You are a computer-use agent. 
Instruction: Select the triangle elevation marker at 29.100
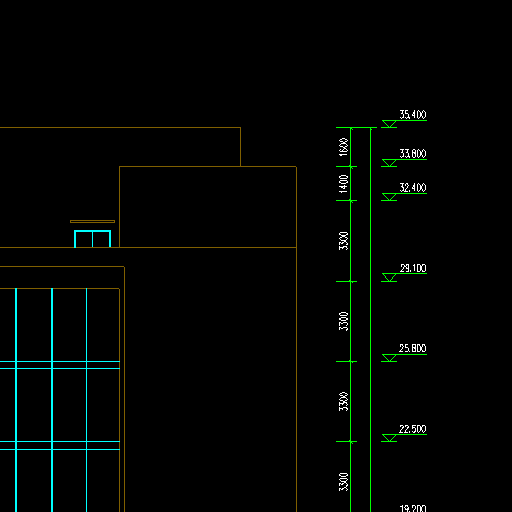389,277
